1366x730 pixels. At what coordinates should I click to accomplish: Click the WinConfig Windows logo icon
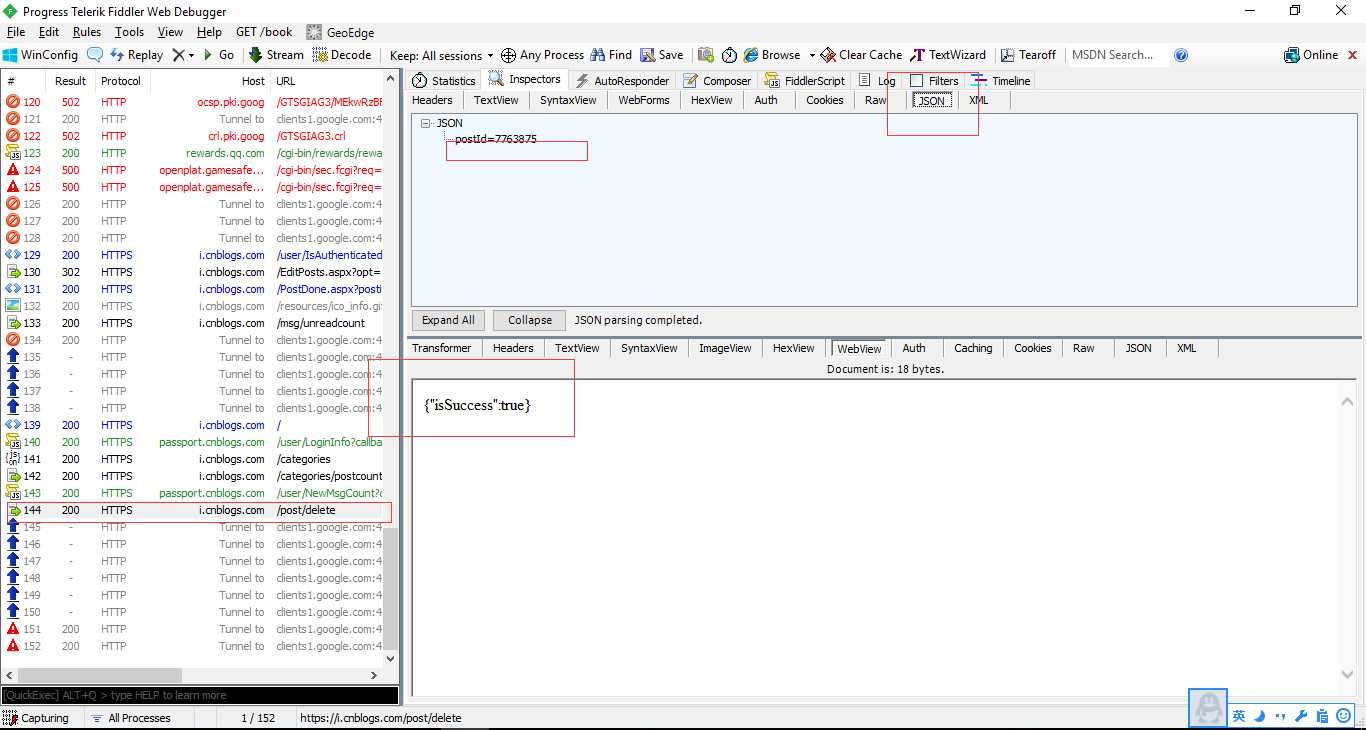[10, 55]
